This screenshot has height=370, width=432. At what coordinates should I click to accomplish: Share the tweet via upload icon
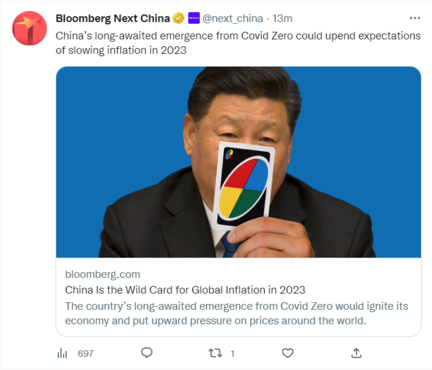click(356, 353)
